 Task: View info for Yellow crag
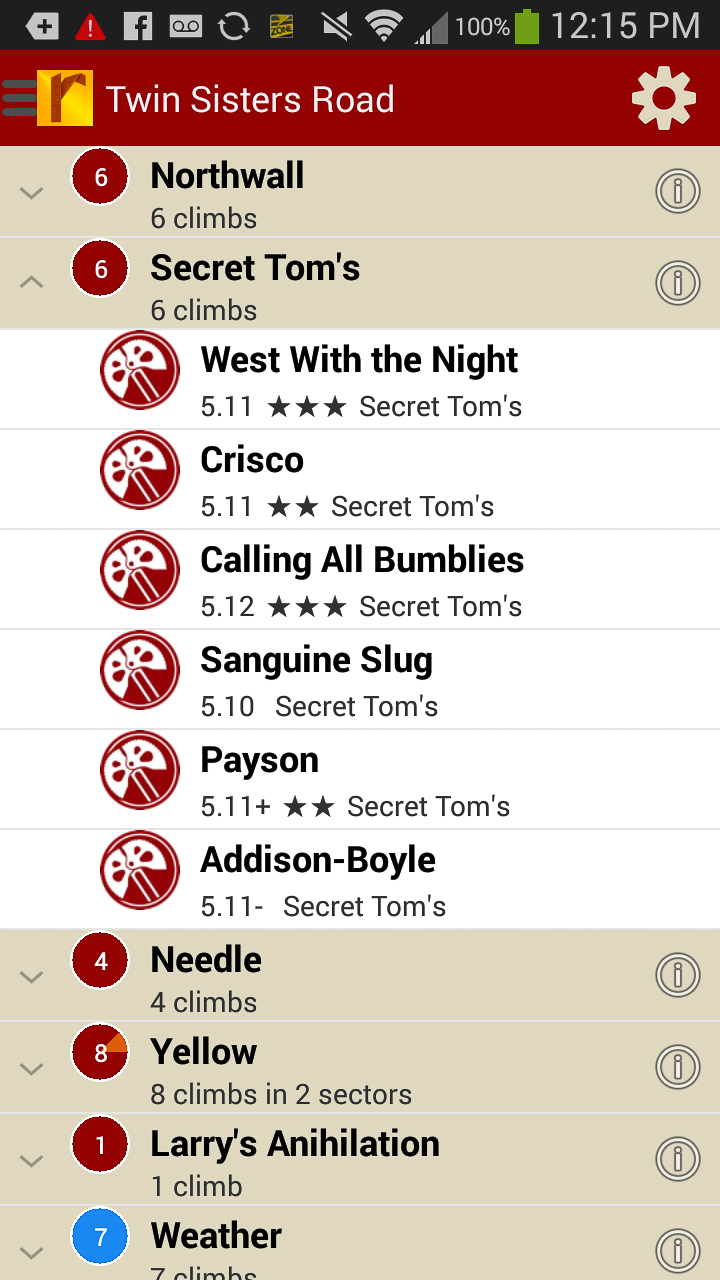(x=677, y=1066)
